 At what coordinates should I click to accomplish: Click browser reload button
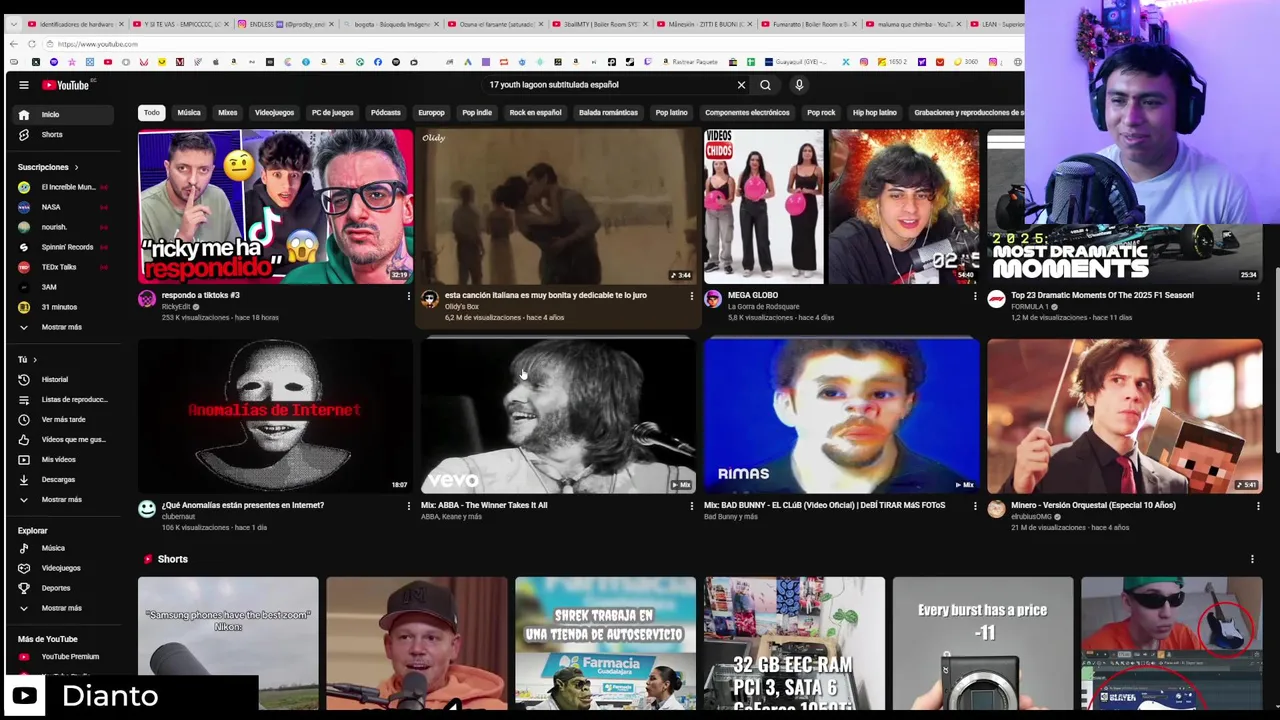pyautogui.click(x=32, y=44)
